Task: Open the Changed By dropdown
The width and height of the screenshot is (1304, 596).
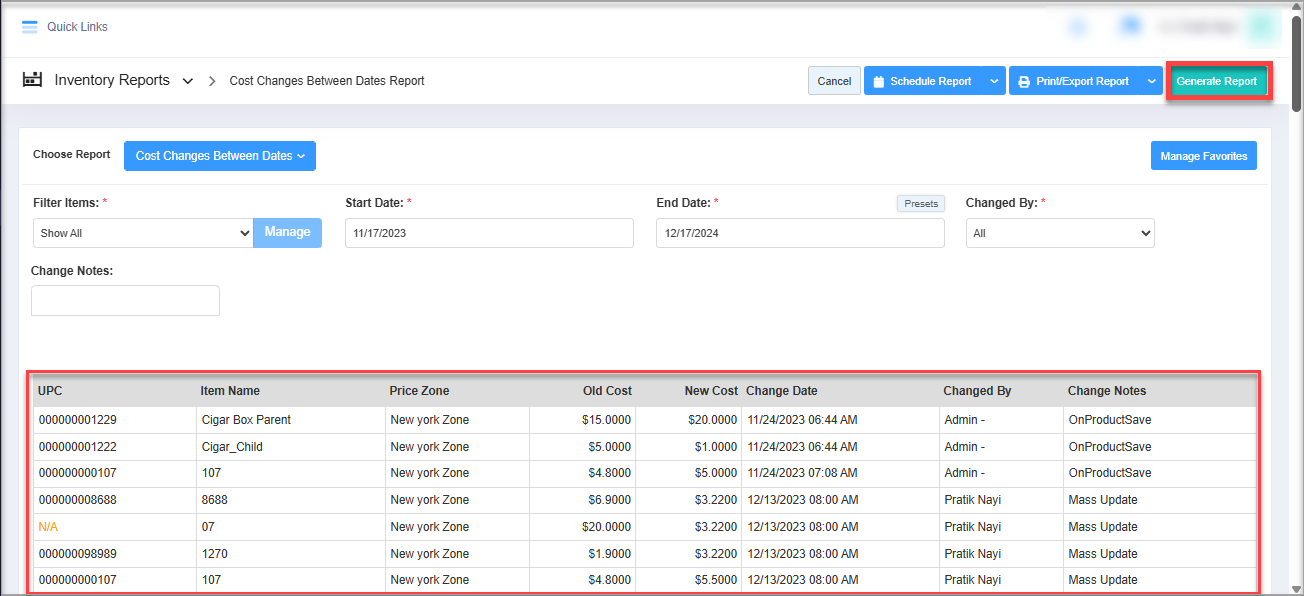Action: (1059, 233)
